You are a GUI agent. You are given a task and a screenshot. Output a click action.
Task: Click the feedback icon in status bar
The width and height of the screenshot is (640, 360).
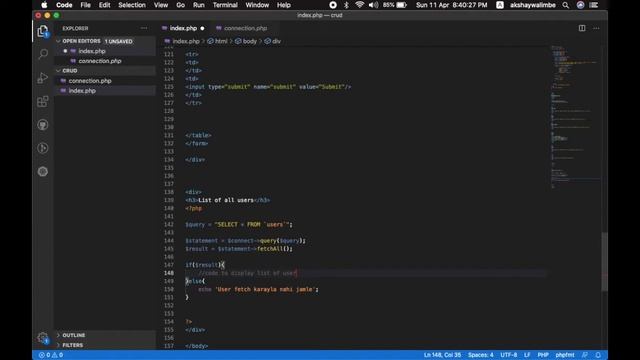[x=585, y=355]
